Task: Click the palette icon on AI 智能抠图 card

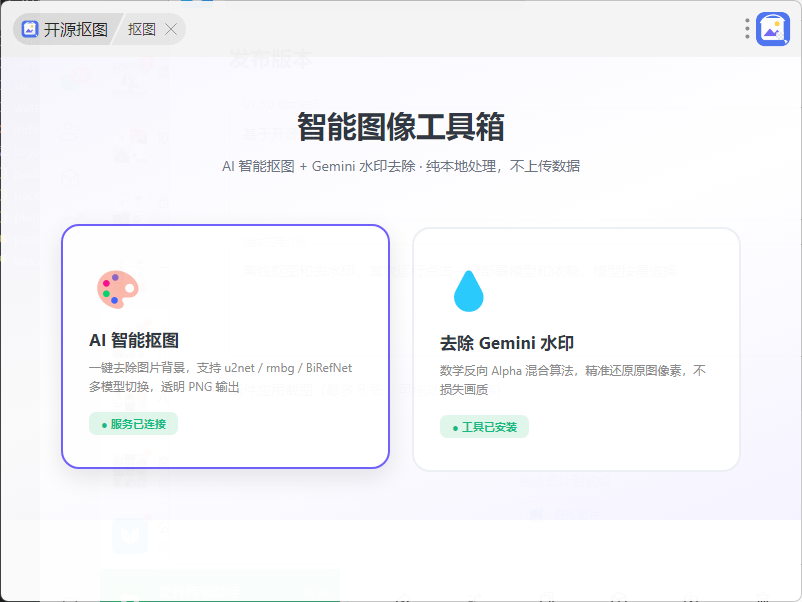Action: 118,289
